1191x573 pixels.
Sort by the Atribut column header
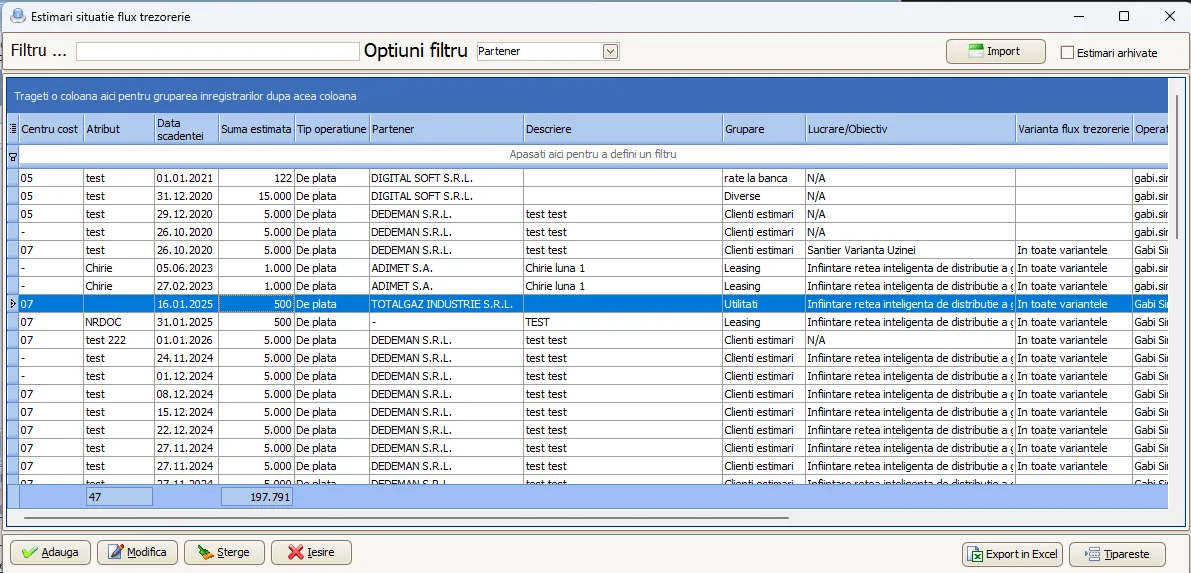click(118, 129)
